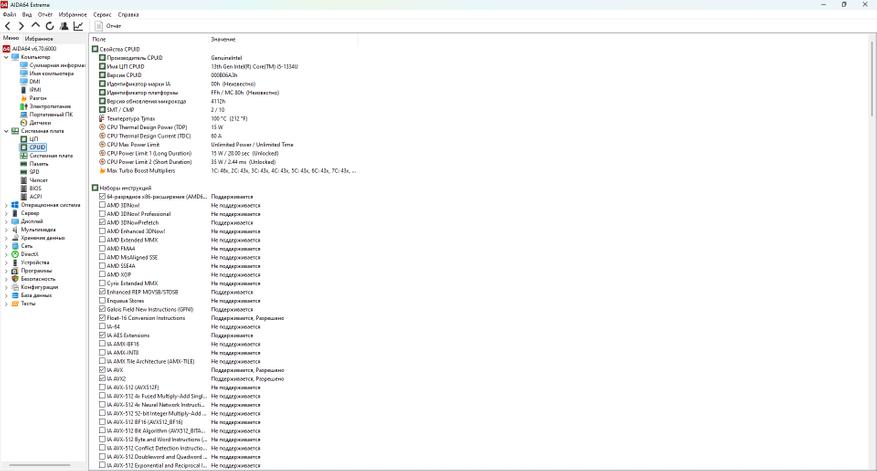Click the Float-16 Conversion Instructions checkbox

pyautogui.click(x=102, y=318)
